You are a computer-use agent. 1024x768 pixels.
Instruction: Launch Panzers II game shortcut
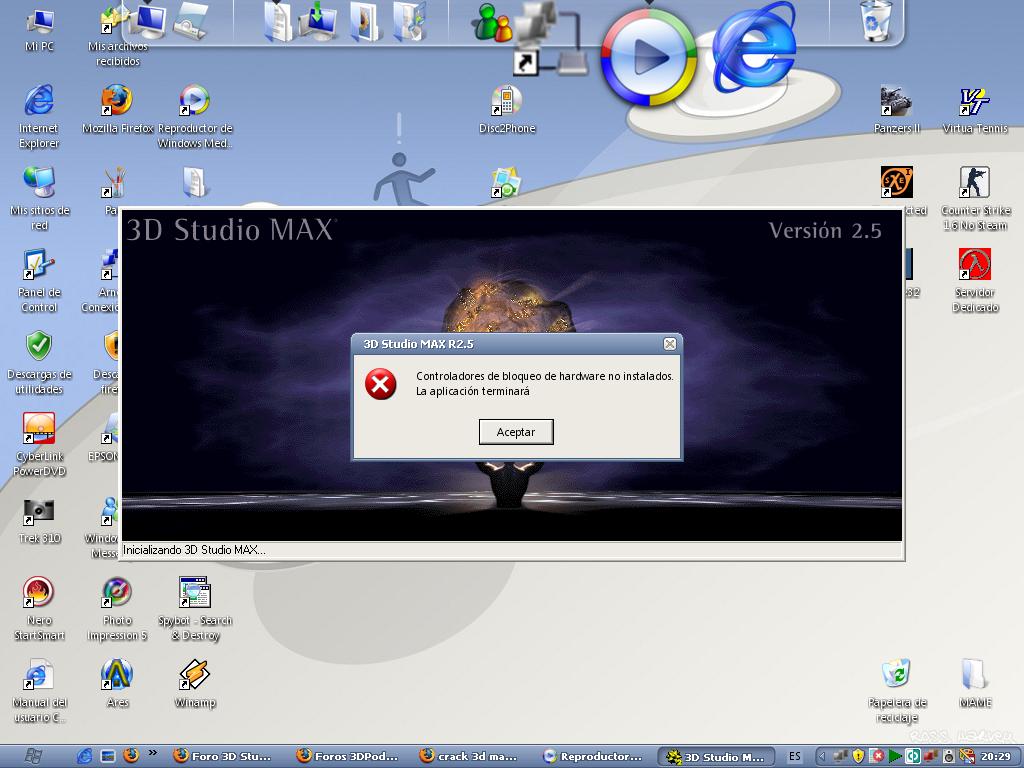click(897, 109)
